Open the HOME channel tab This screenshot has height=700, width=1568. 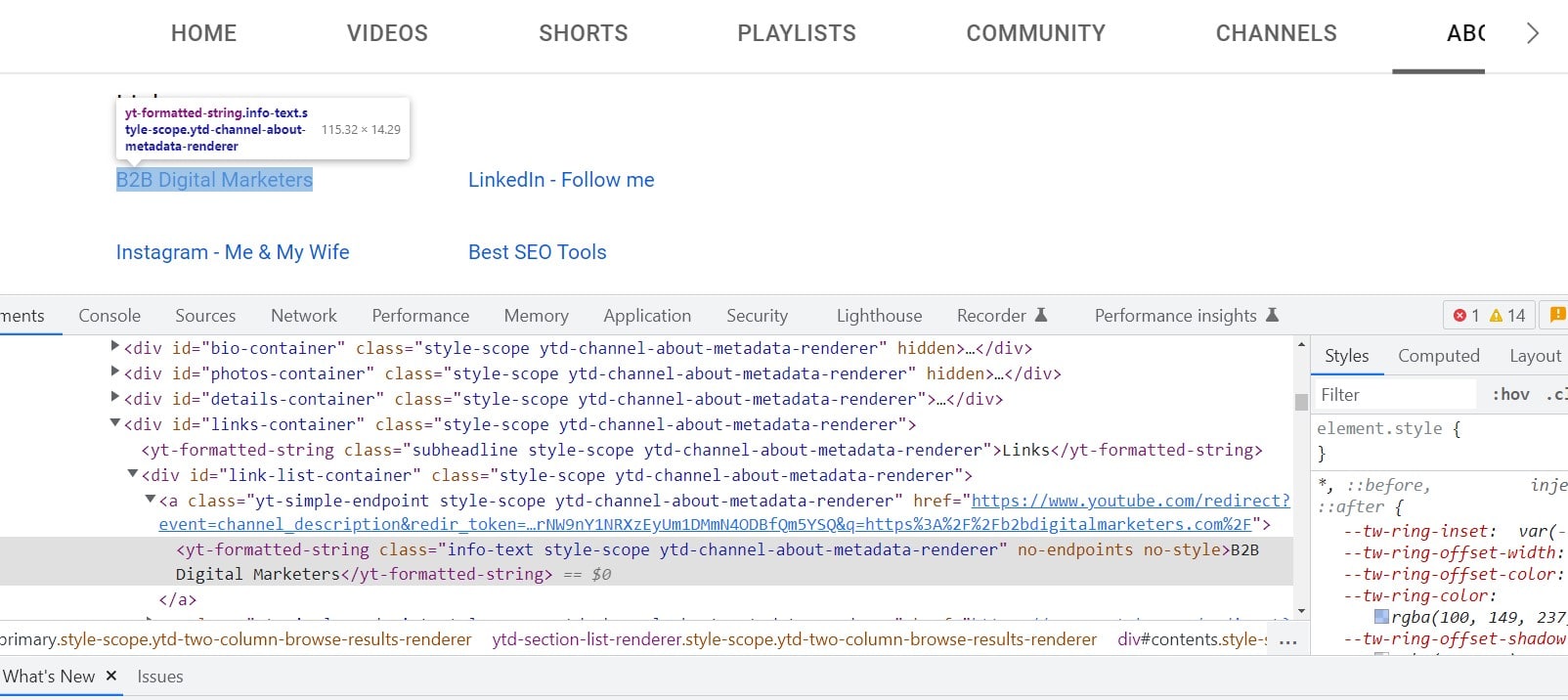click(203, 33)
